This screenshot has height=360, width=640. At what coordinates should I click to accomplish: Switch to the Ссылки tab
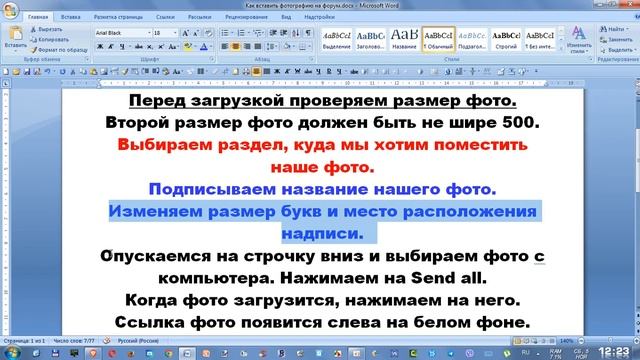coord(165,17)
